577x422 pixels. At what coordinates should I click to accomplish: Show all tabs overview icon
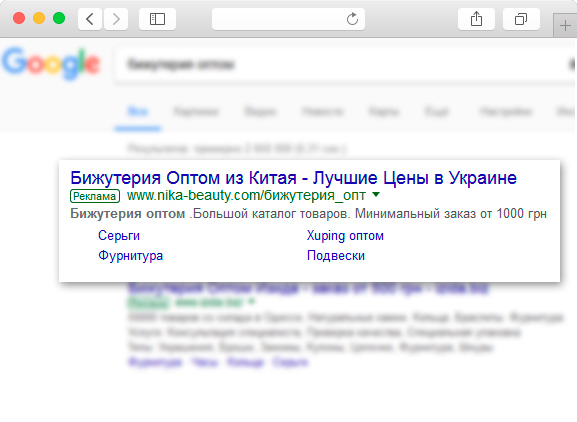coord(521,19)
